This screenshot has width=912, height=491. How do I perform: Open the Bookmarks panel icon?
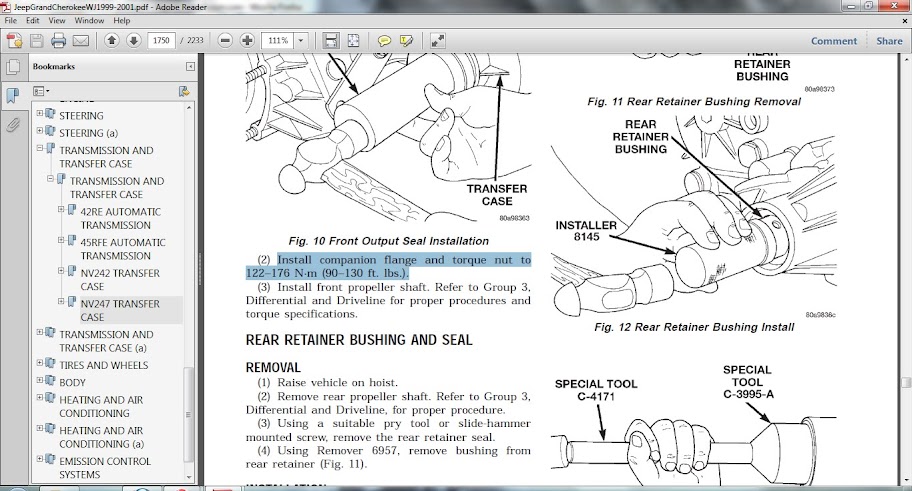point(13,95)
